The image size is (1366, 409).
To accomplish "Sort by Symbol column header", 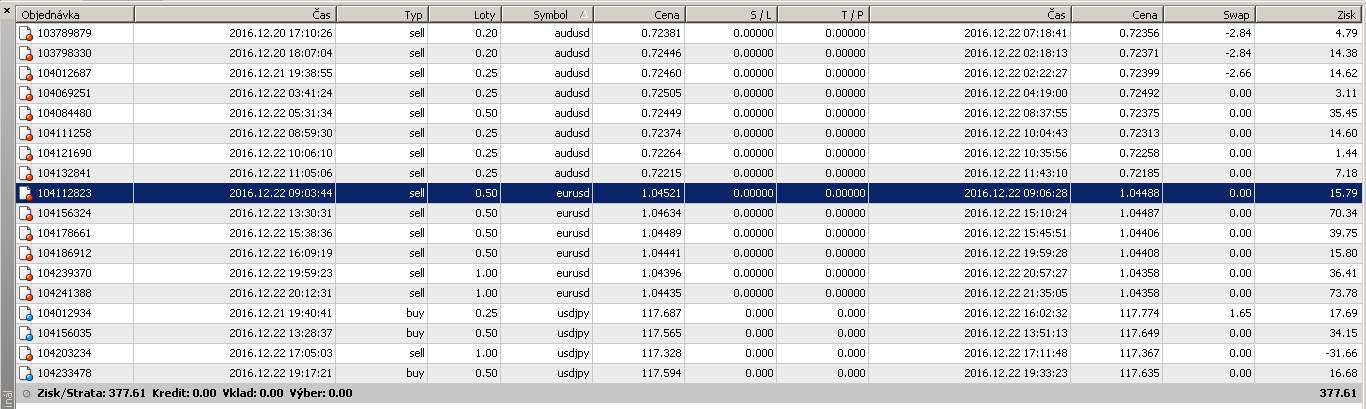I will (x=547, y=15).
